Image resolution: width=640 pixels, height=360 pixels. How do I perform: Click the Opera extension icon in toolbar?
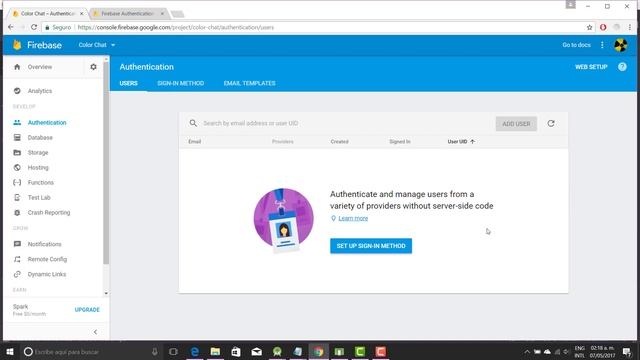point(603,27)
